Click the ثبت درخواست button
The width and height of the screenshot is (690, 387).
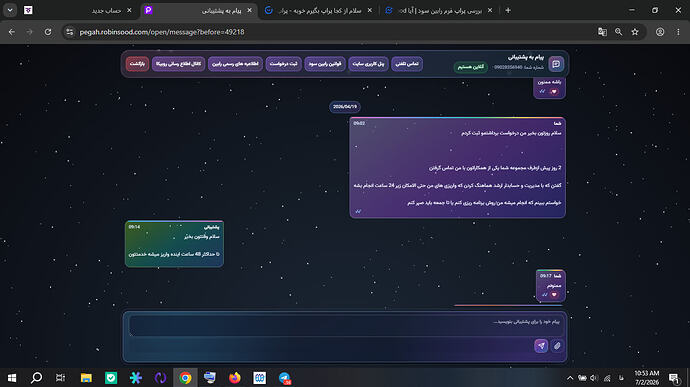[x=283, y=64]
